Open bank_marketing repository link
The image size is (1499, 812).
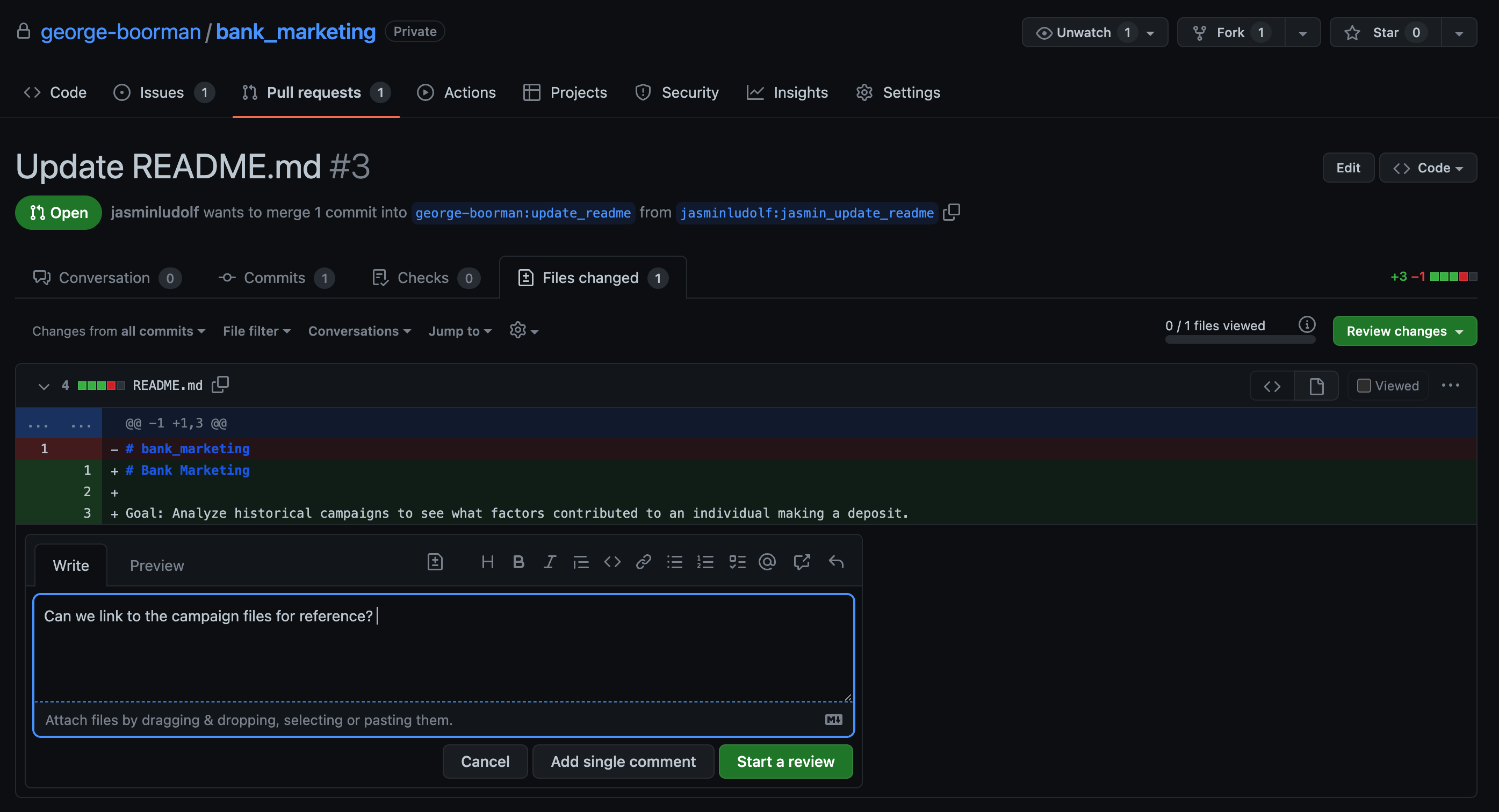[x=296, y=31]
